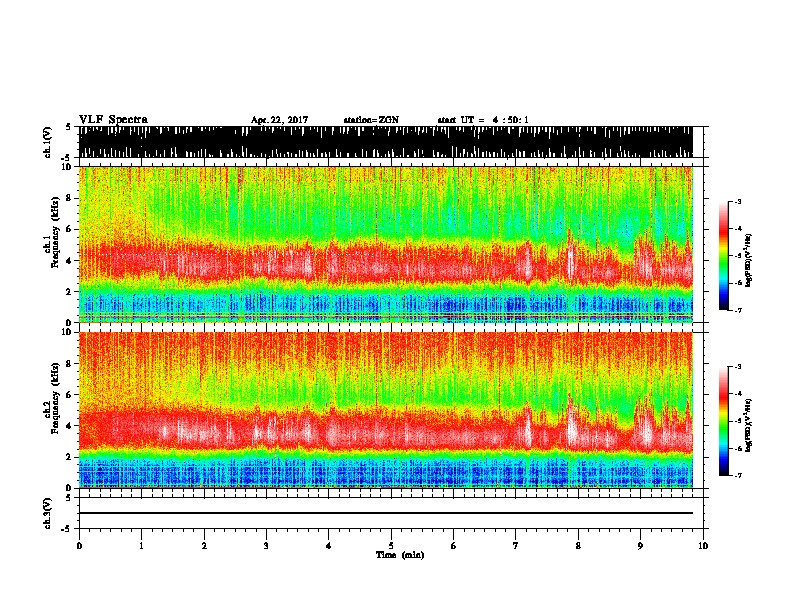The height and width of the screenshot is (612, 792).
Task: Click time tick "3" on the time axis
Action: [x=266, y=546]
